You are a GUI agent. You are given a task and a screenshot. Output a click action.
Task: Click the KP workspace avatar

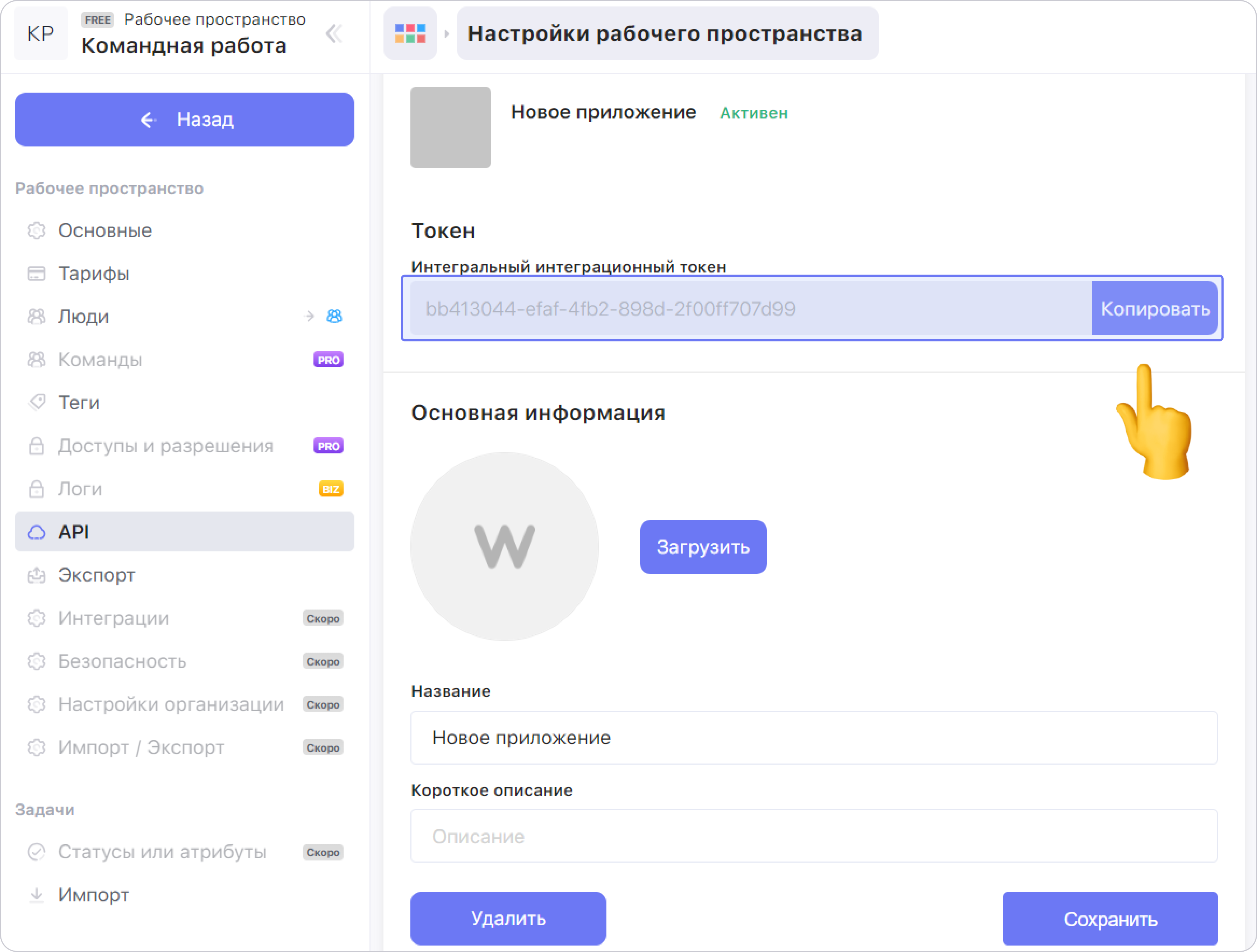41,34
